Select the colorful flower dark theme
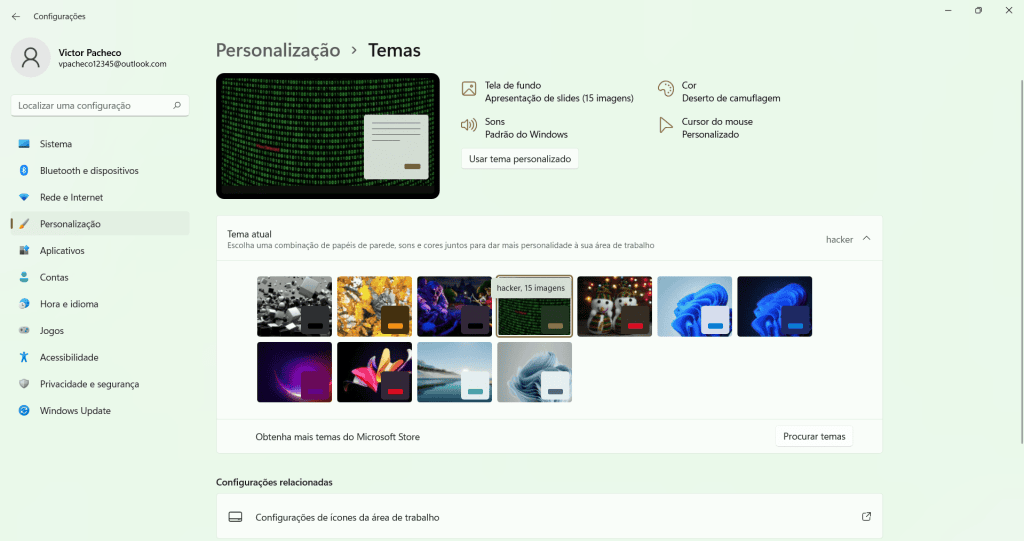 pos(374,372)
